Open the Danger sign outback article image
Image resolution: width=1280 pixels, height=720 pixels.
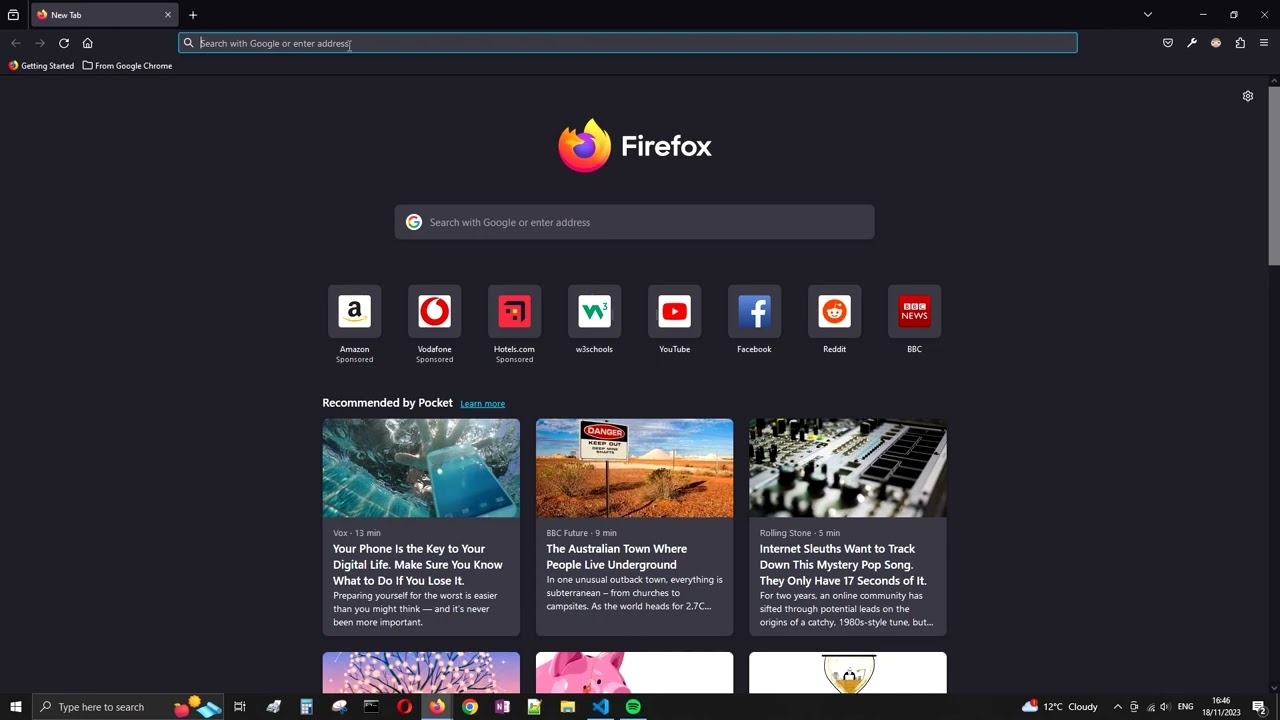(634, 468)
